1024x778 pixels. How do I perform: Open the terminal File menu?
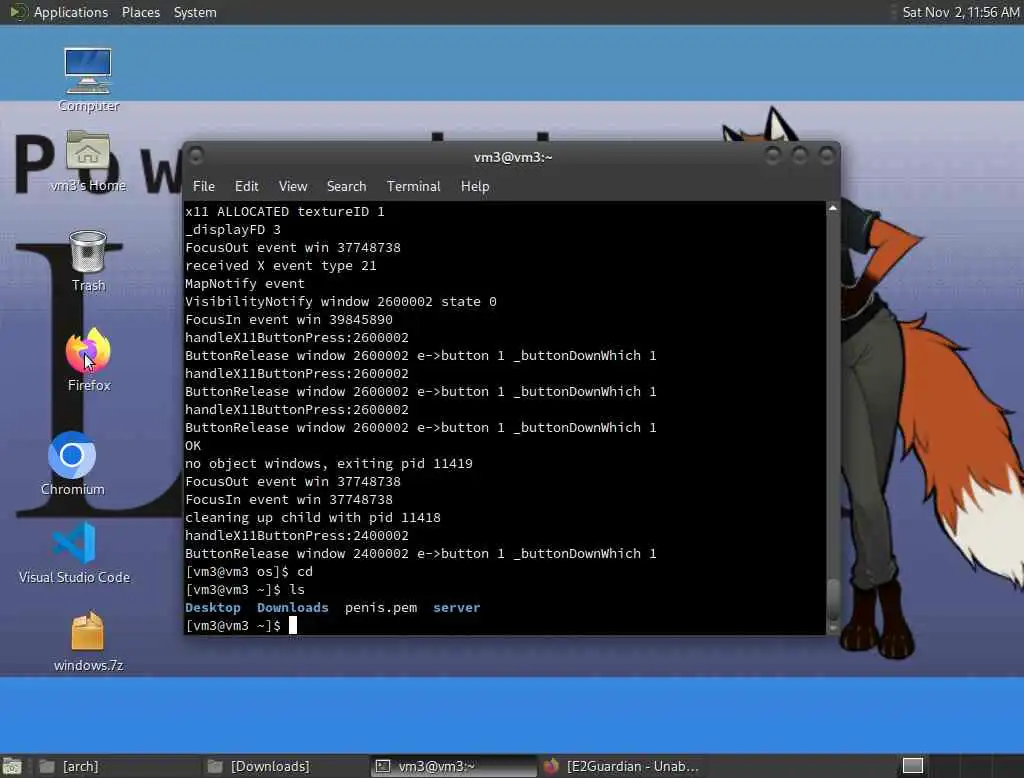204,186
